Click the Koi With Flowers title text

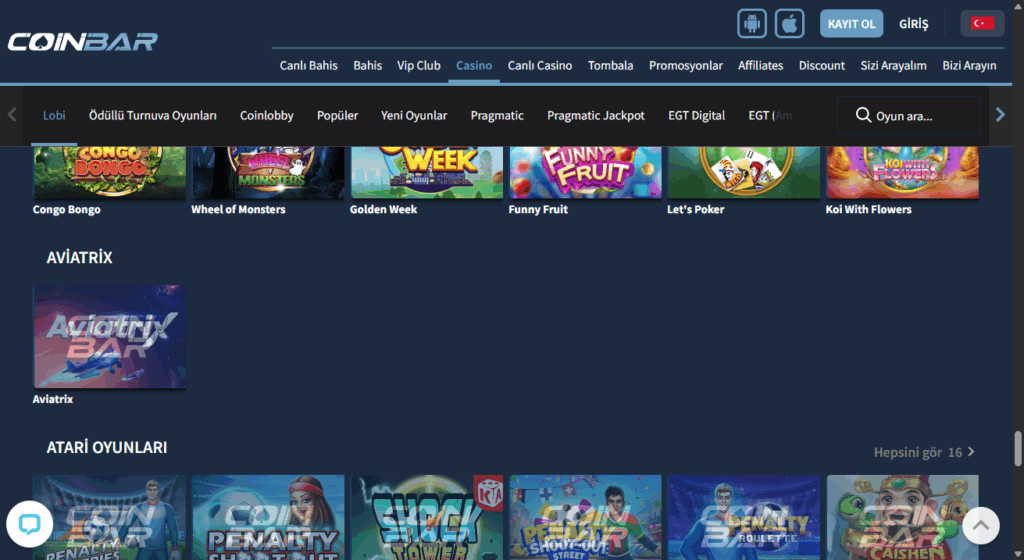pos(869,210)
